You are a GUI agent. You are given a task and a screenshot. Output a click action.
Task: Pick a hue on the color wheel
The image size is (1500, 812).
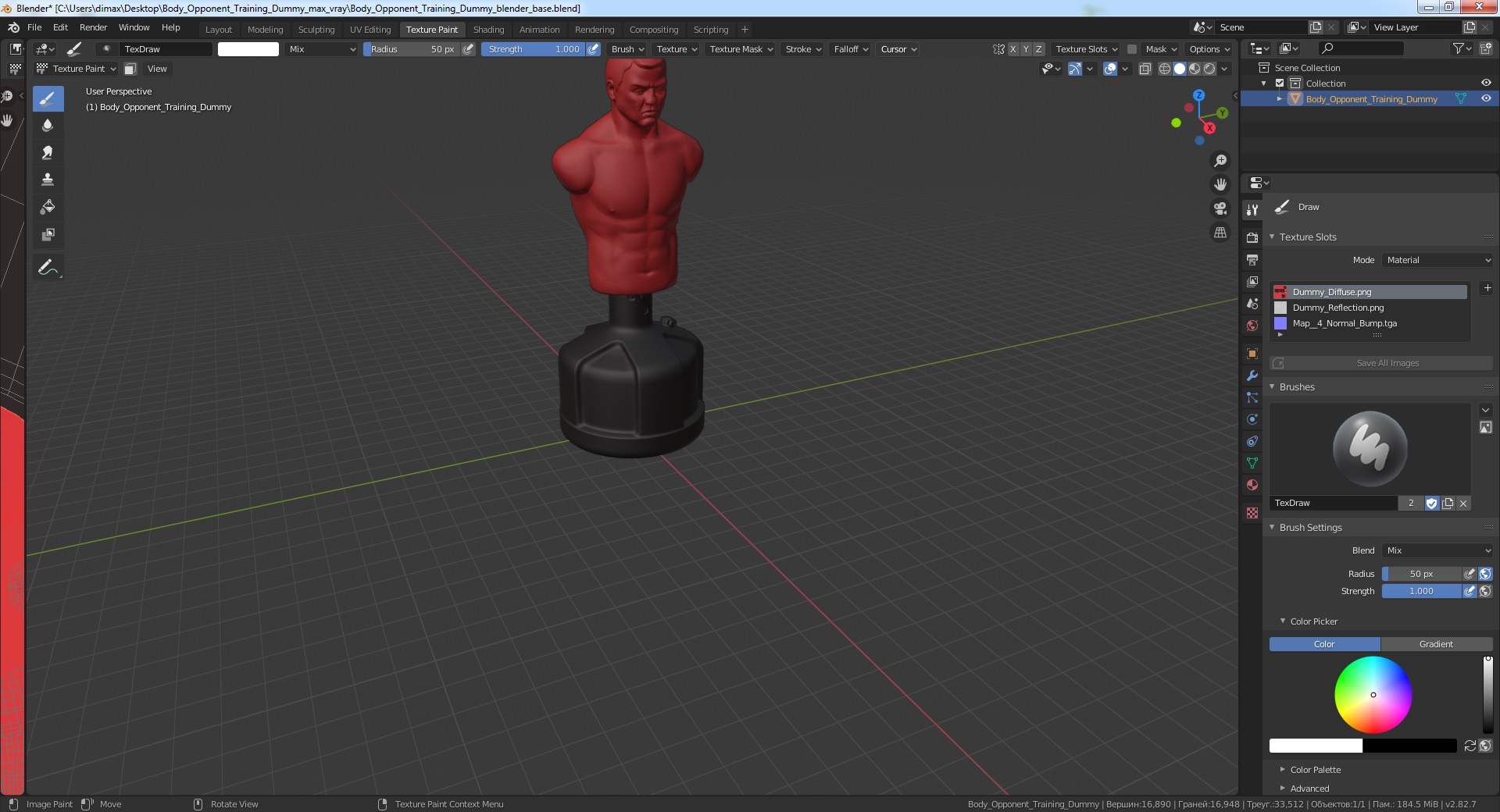(x=1373, y=695)
